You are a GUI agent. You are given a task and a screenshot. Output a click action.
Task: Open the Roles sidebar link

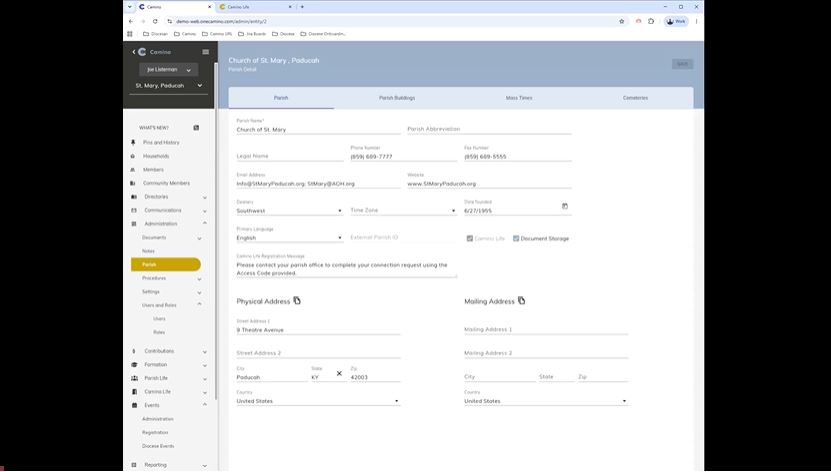point(159,332)
